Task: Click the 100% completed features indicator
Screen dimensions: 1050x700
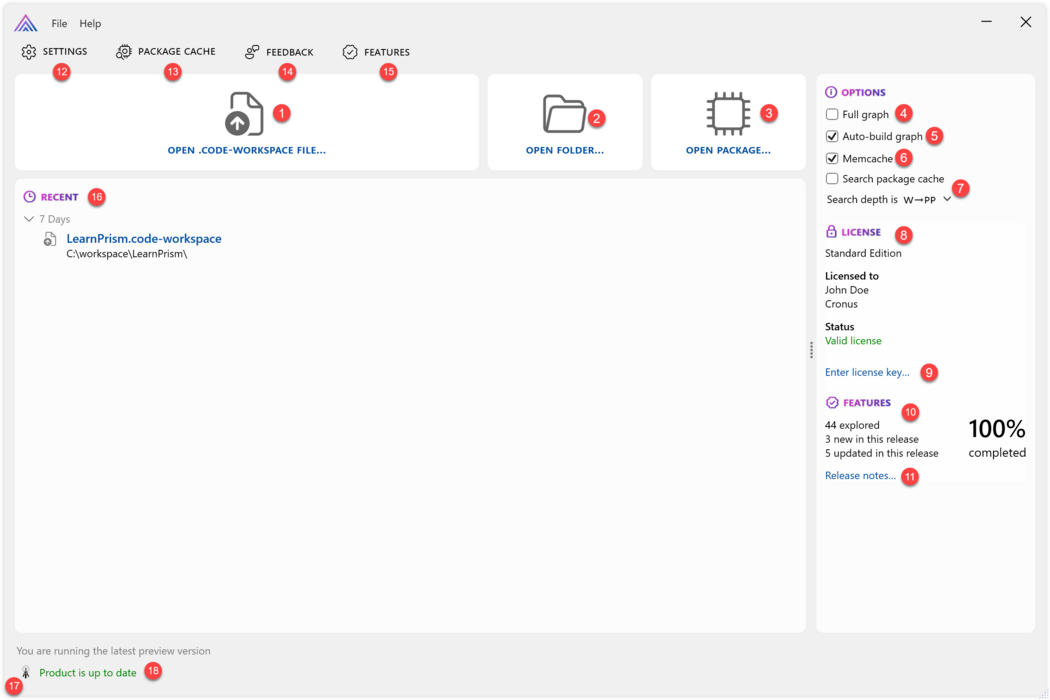Action: tap(996, 439)
